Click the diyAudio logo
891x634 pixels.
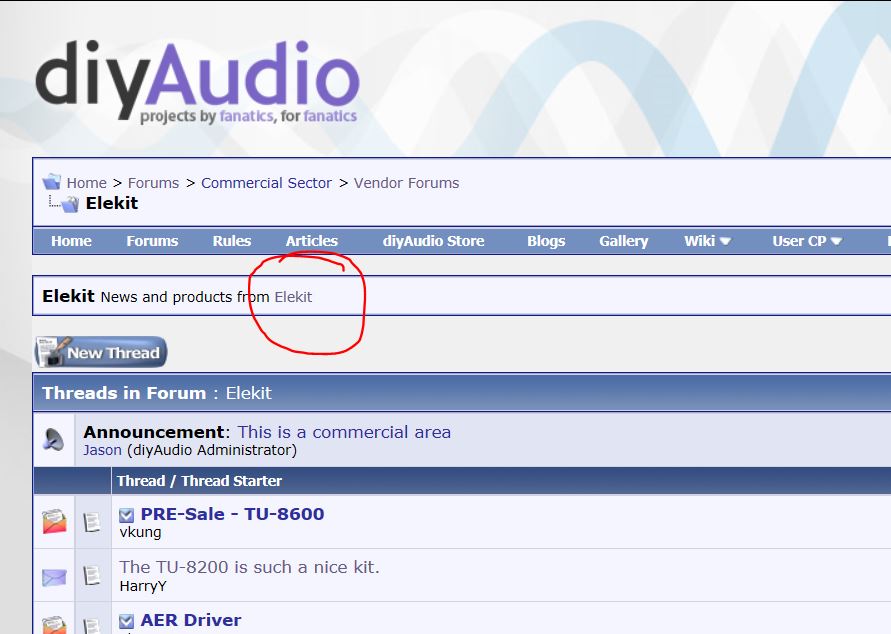tap(197, 82)
